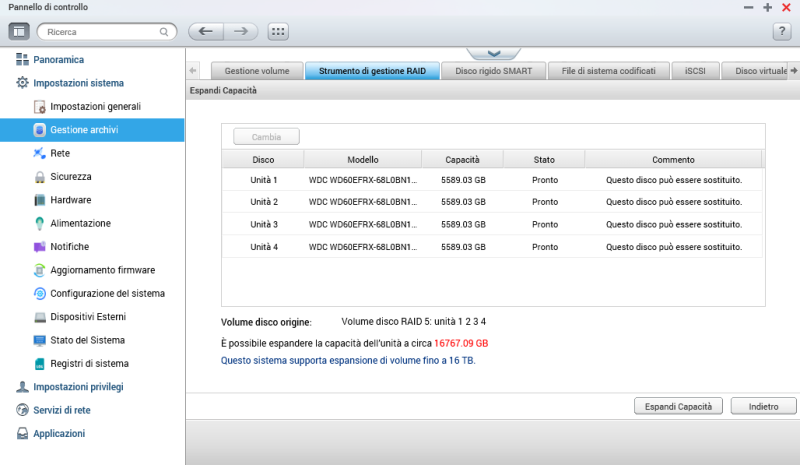Open help with the question mark icon
800x465 pixels.
pos(782,31)
